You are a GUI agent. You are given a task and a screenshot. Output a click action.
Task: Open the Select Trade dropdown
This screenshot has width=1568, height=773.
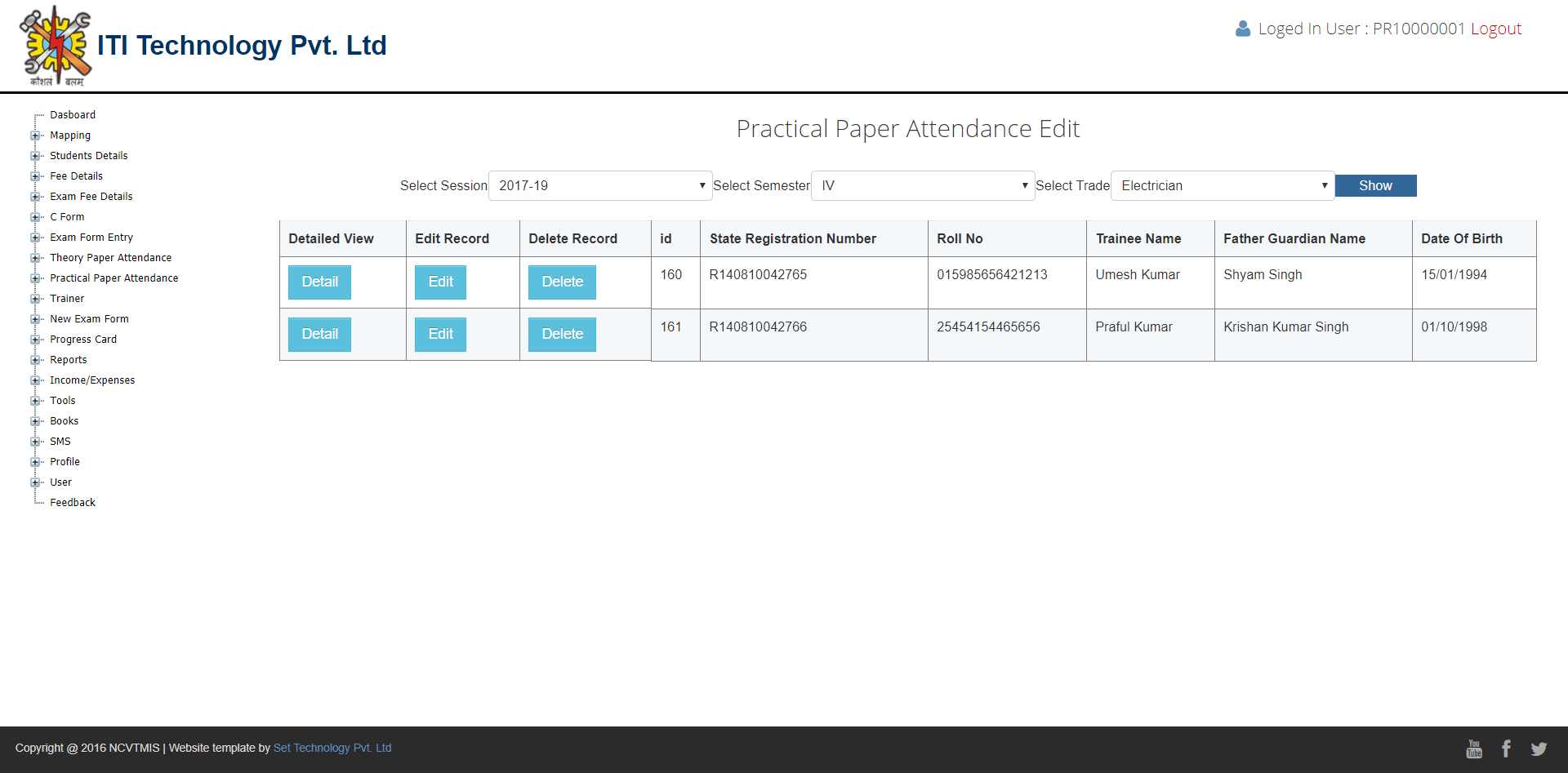(1222, 185)
